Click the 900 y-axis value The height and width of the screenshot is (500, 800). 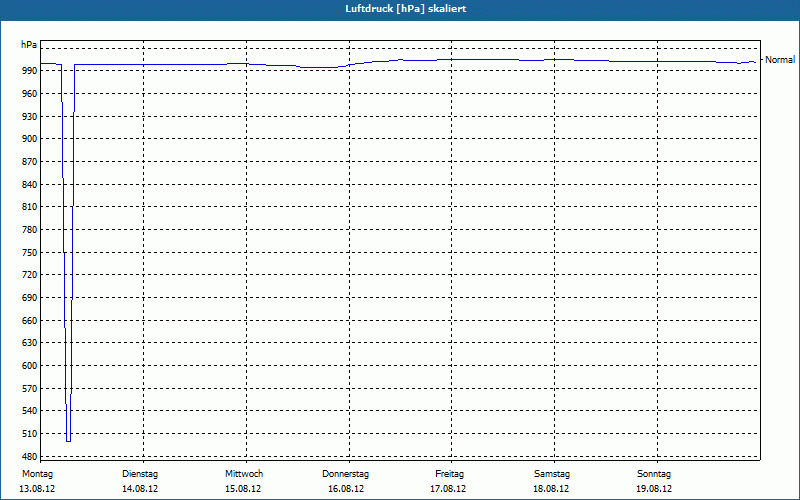pos(29,139)
